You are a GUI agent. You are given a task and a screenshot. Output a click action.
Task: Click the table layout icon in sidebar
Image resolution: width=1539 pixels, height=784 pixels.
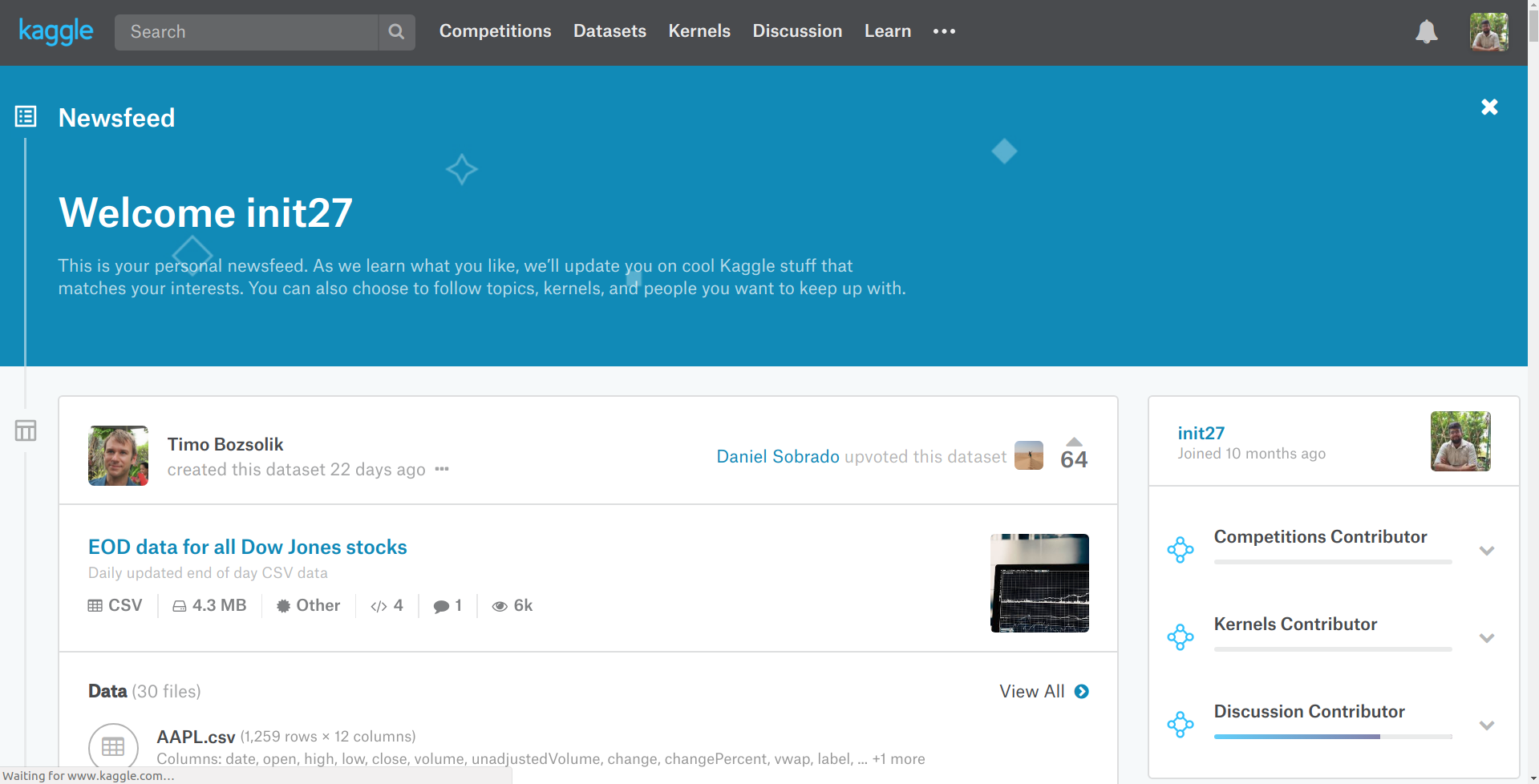26,430
